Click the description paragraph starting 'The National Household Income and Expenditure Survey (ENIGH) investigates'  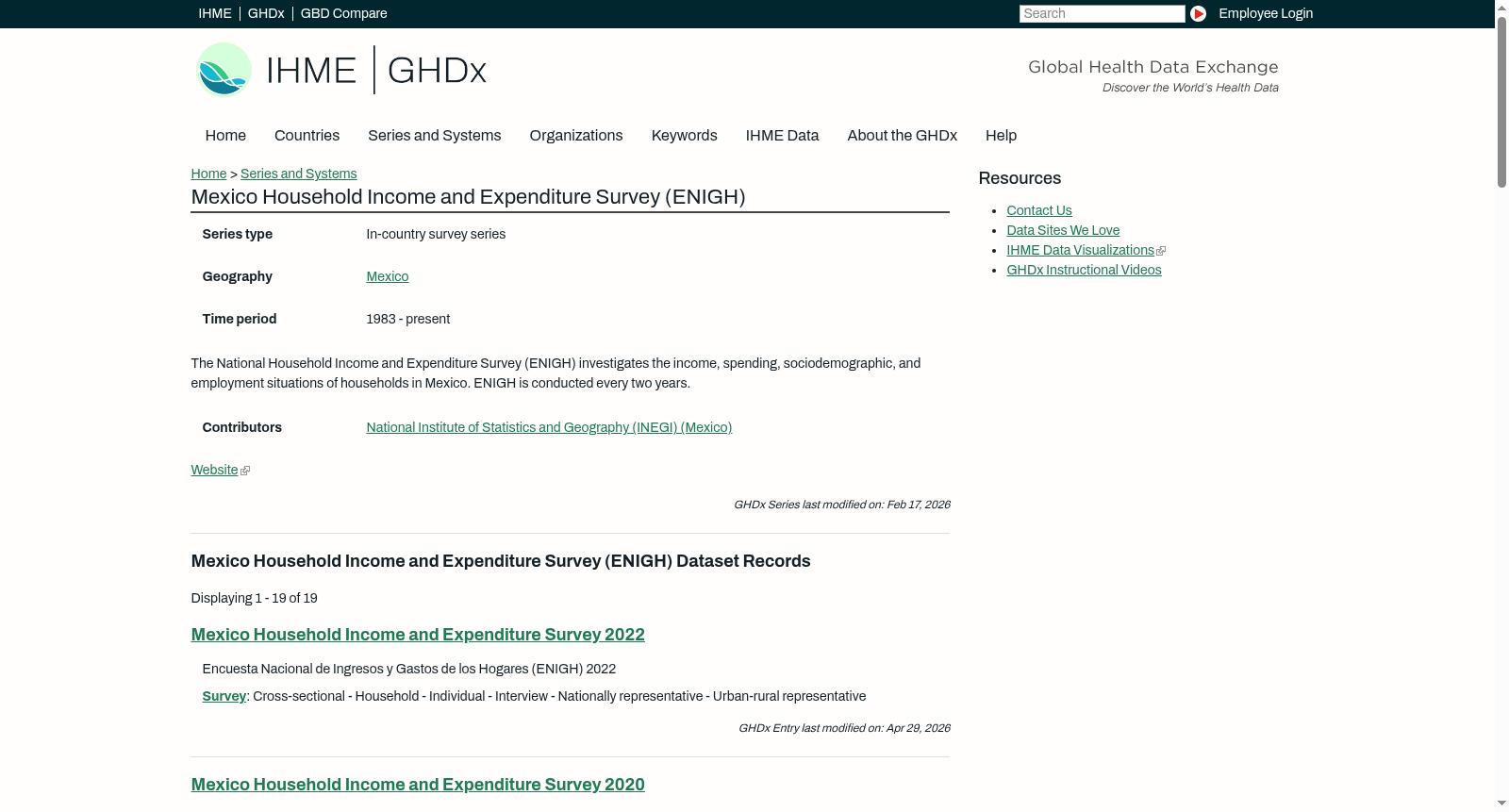pyautogui.click(x=556, y=373)
